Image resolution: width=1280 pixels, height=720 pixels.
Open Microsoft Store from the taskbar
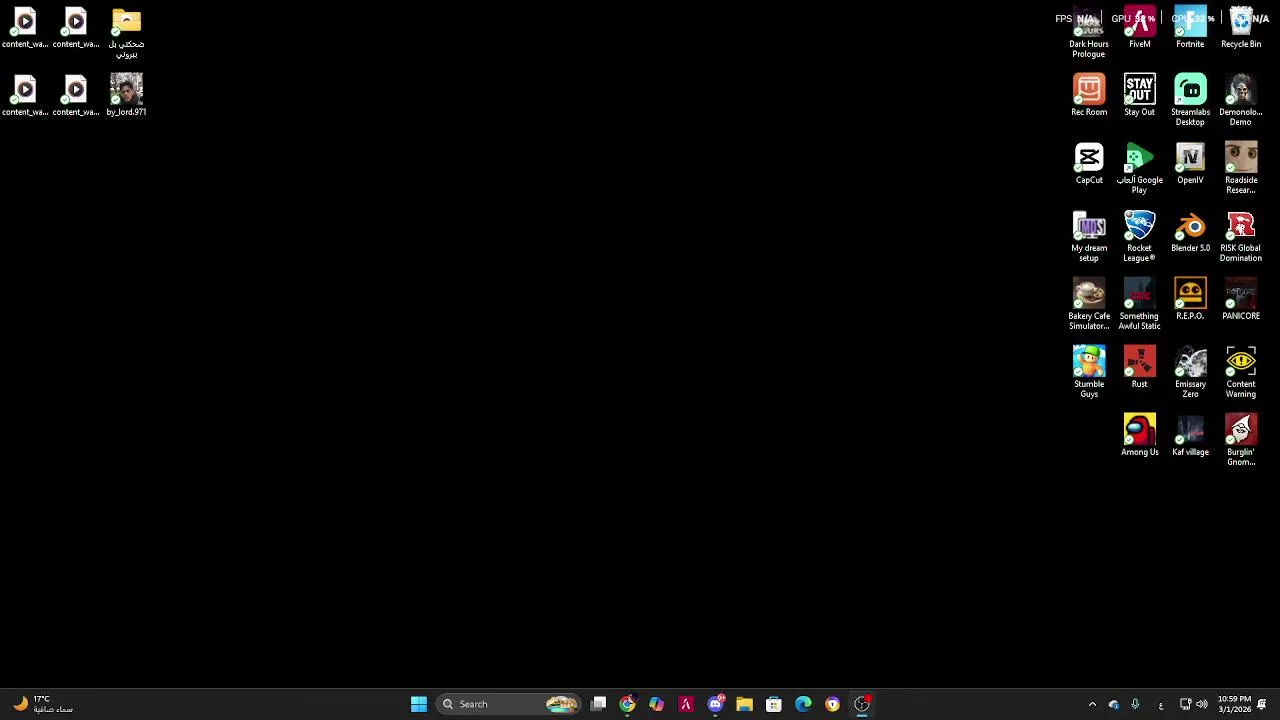coord(774,704)
